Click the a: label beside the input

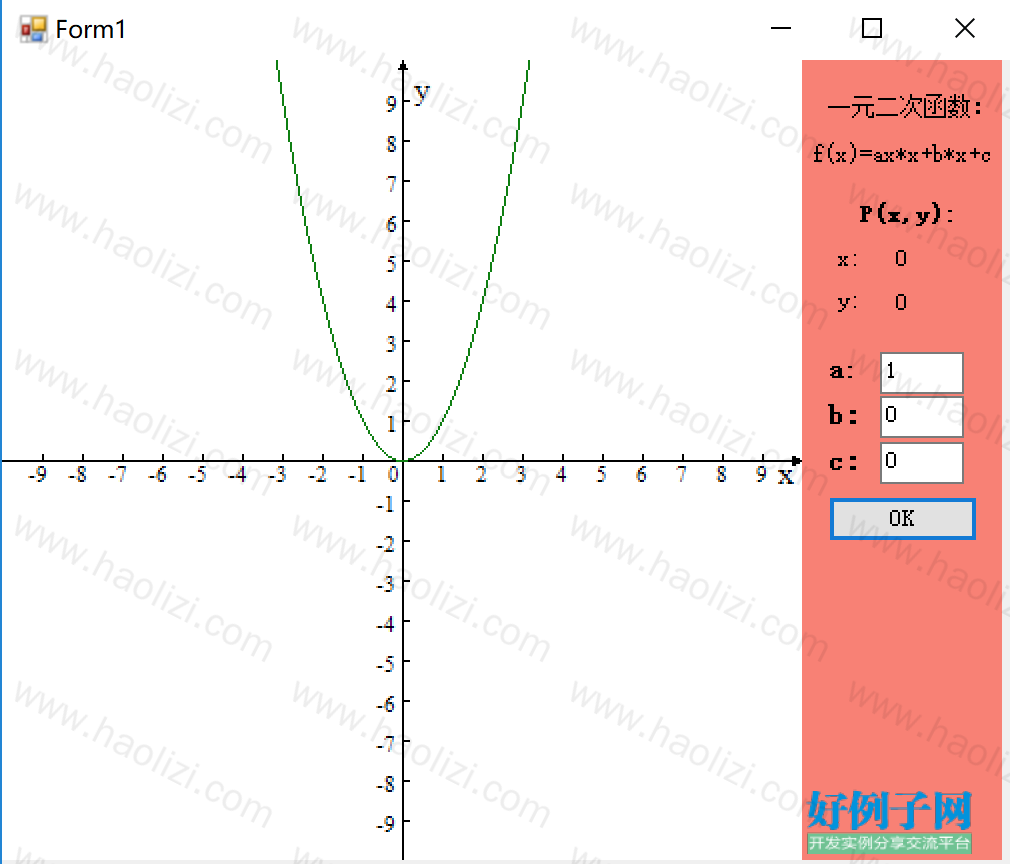(x=842, y=370)
